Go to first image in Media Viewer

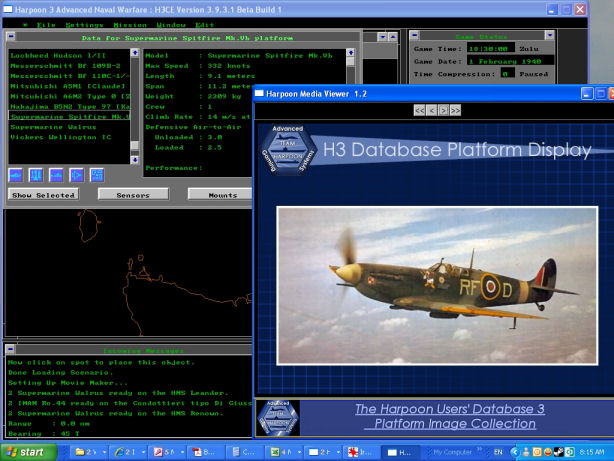pos(421,109)
